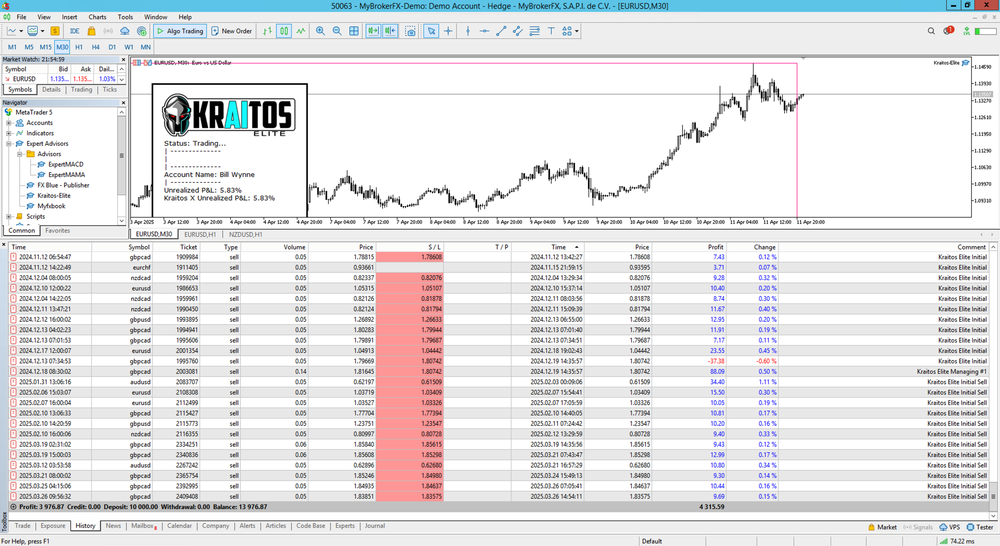This screenshot has height=546, width=1000.
Task: Take a chart screenshot with camera icon
Action: [x=411, y=31]
